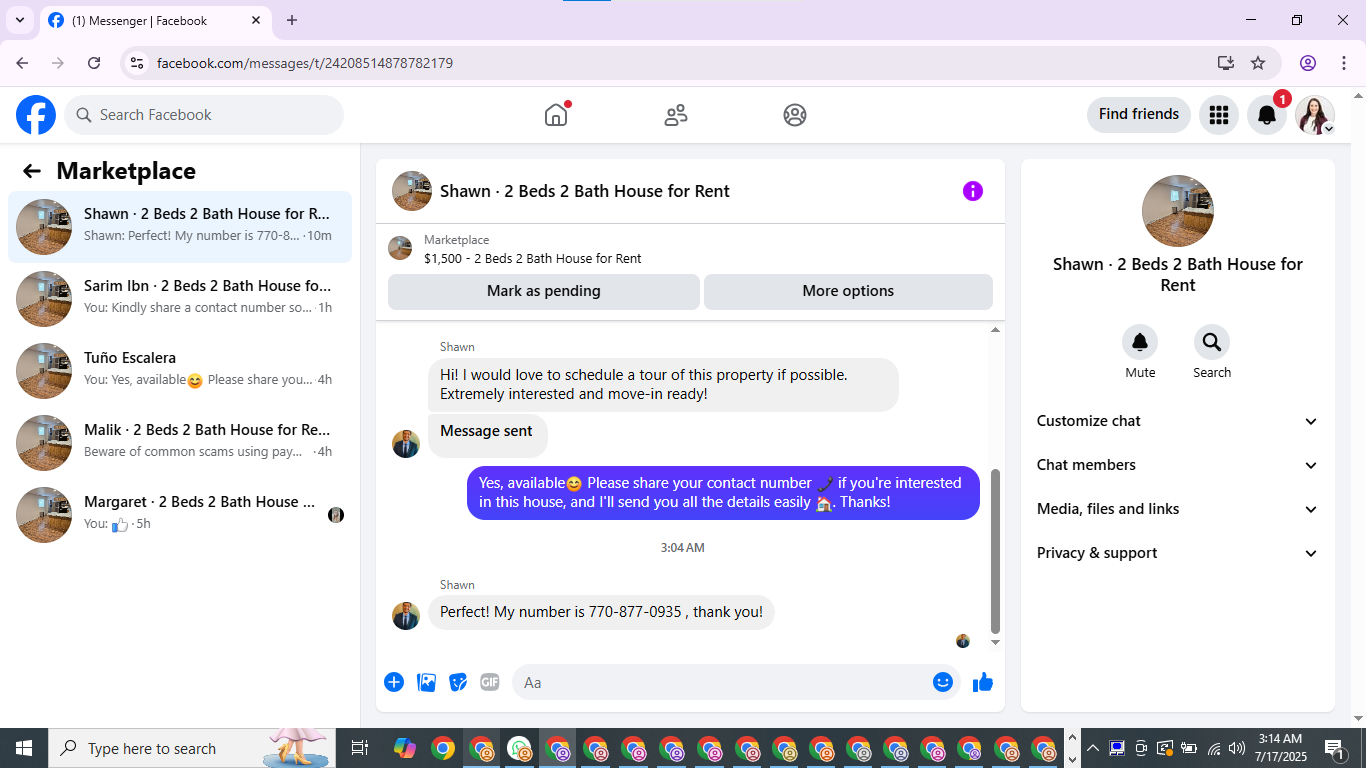
Task: Open the Windows notification center
Action: click(1335, 748)
